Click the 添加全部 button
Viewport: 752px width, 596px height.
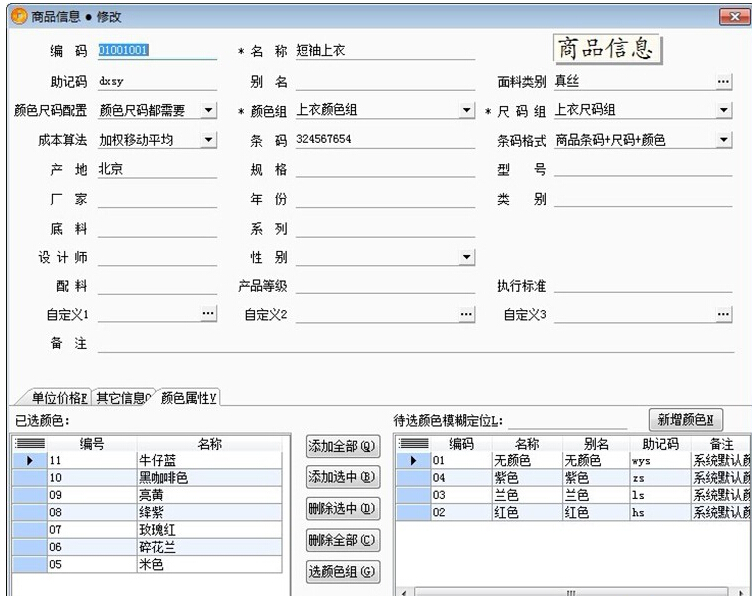tap(342, 446)
